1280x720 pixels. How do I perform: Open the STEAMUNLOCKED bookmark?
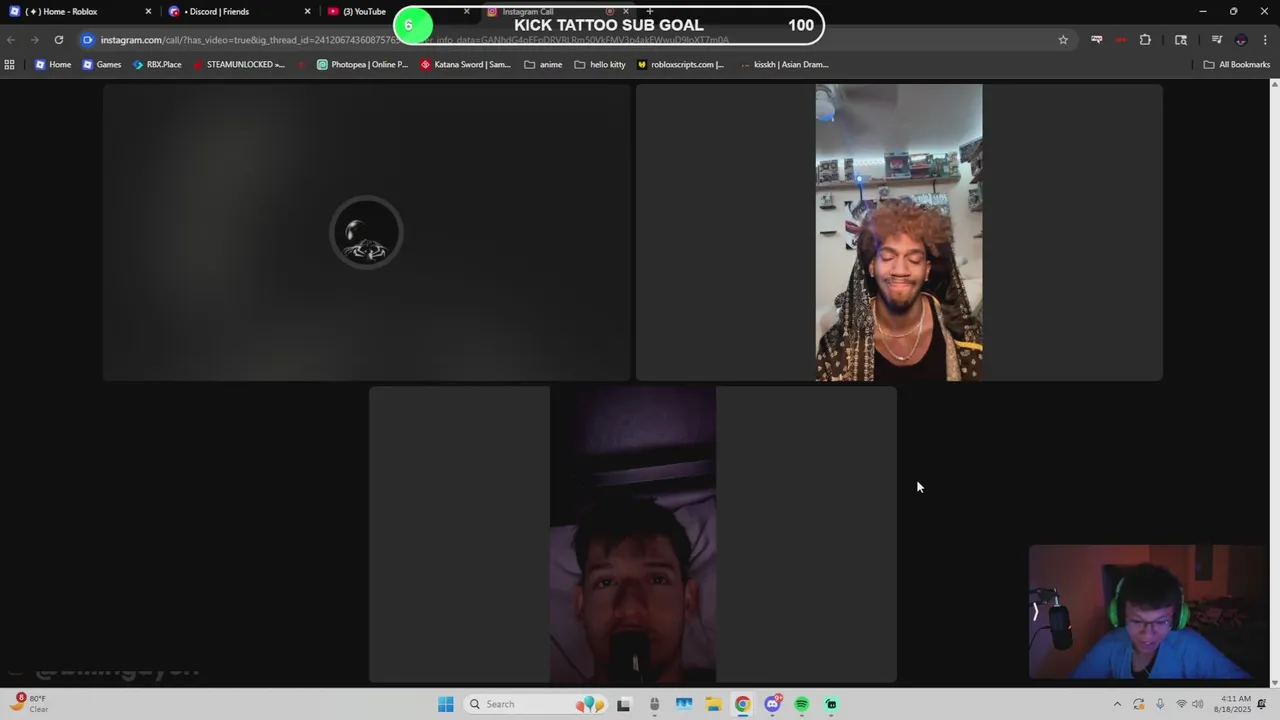pyautogui.click(x=239, y=64)
